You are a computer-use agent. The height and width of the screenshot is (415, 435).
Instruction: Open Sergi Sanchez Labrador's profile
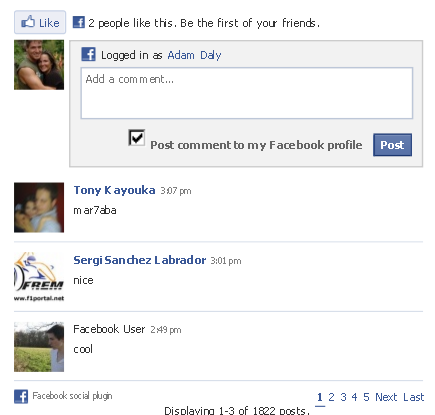(x=140, y=260)
